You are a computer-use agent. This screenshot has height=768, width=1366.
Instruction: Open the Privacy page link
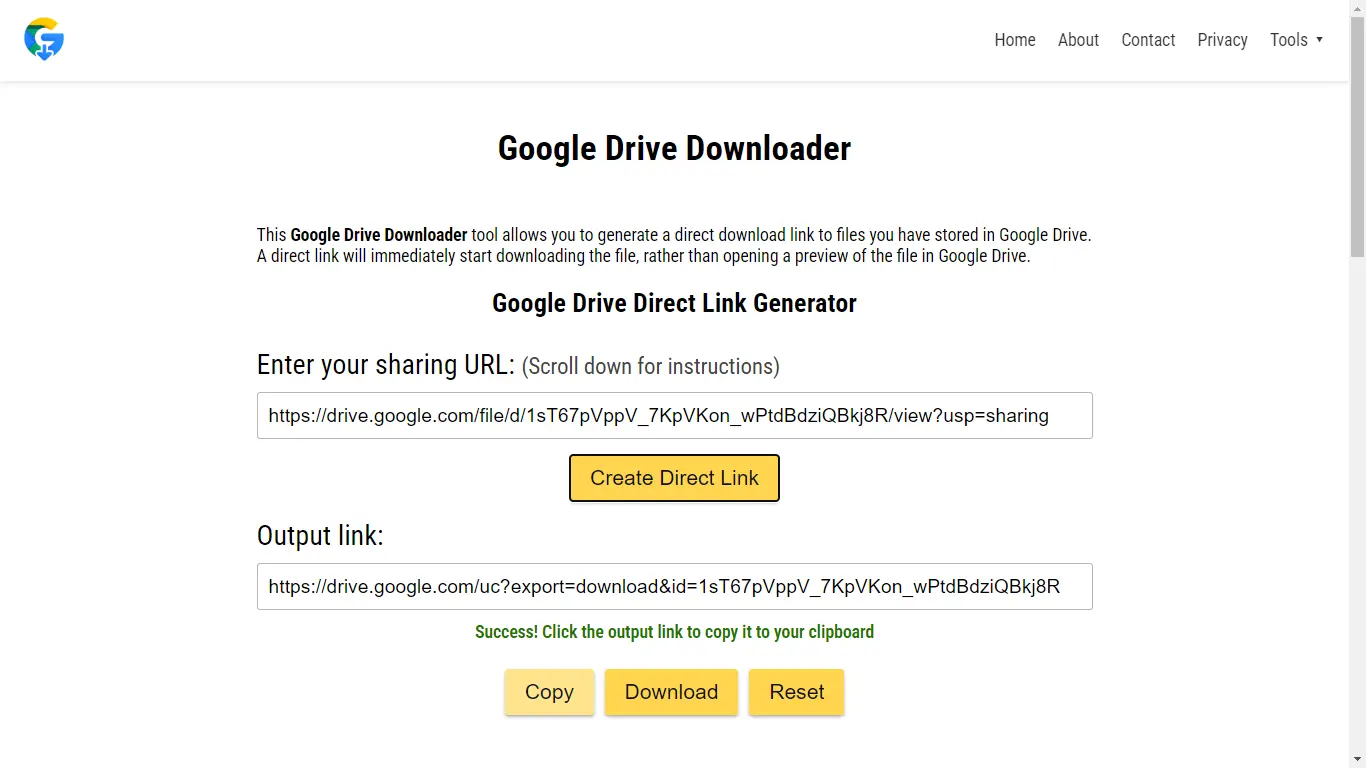point(1222,40)
